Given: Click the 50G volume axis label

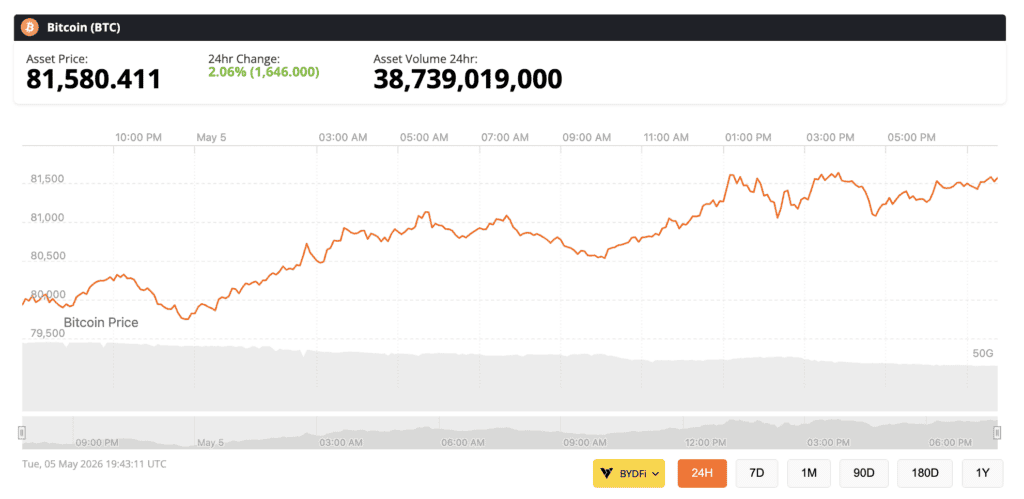Looking at the screenshot, I should click(983, 353).
